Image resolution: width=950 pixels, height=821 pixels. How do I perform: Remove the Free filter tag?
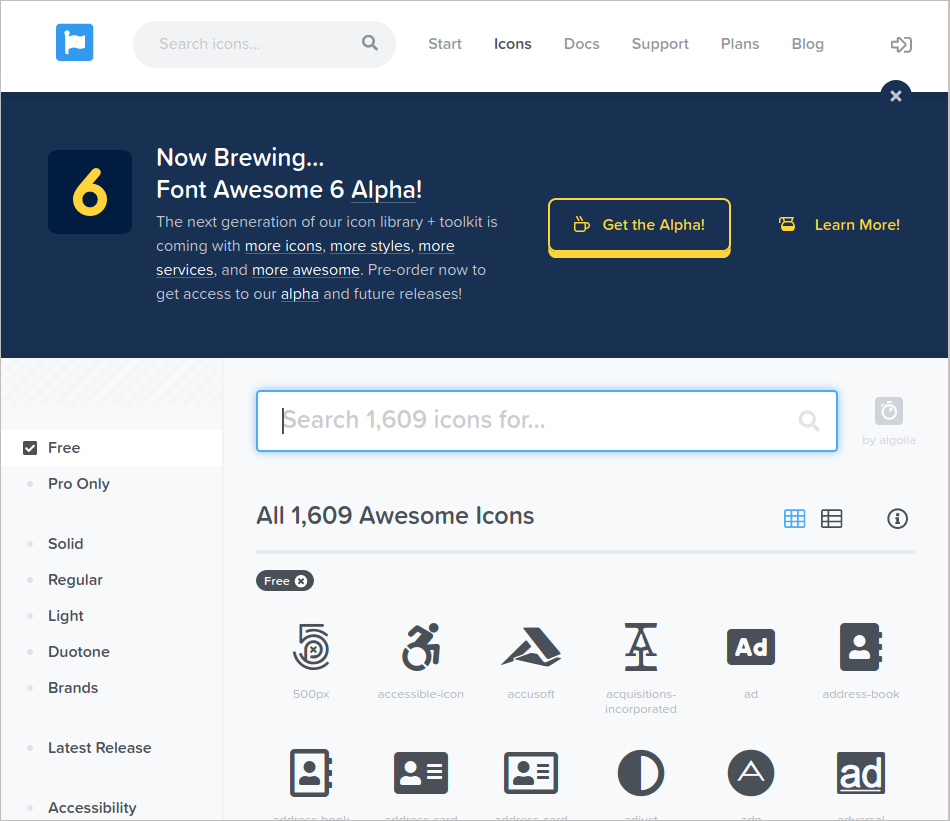301,581
